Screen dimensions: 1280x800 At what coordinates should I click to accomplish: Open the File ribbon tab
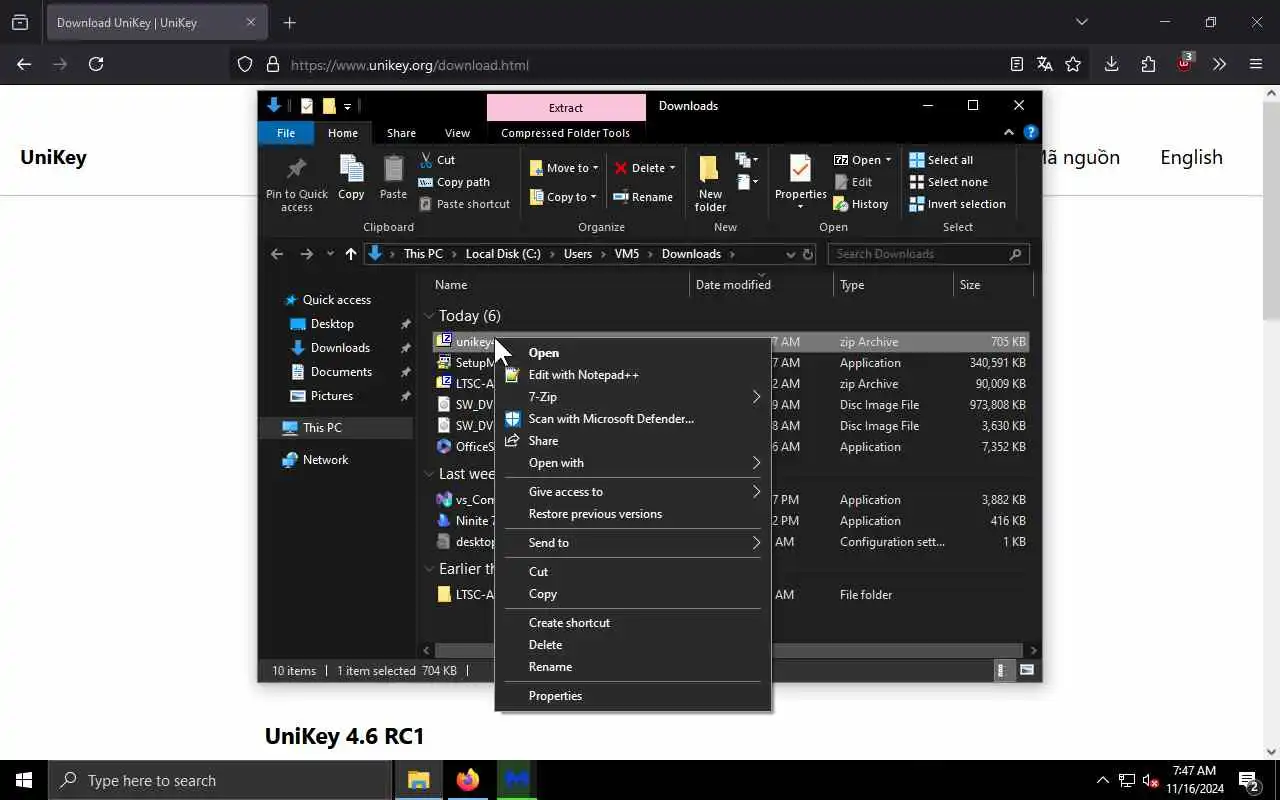pyautogui.click(x=286, y=133)
